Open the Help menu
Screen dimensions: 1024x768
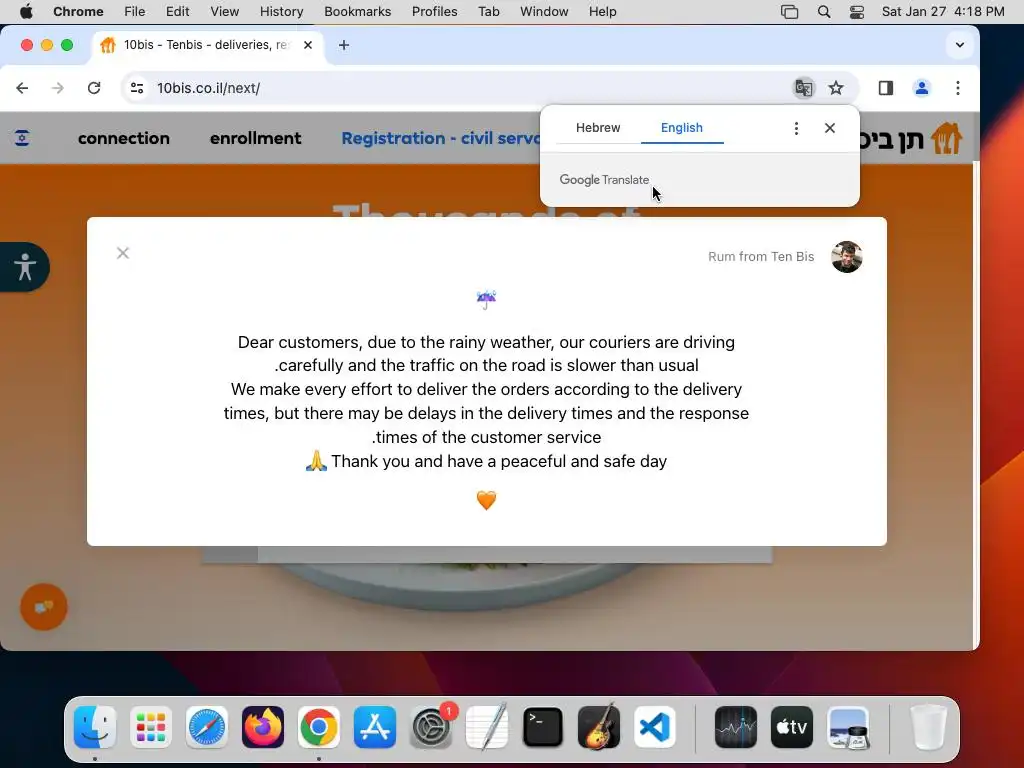[x=602, y=11]
